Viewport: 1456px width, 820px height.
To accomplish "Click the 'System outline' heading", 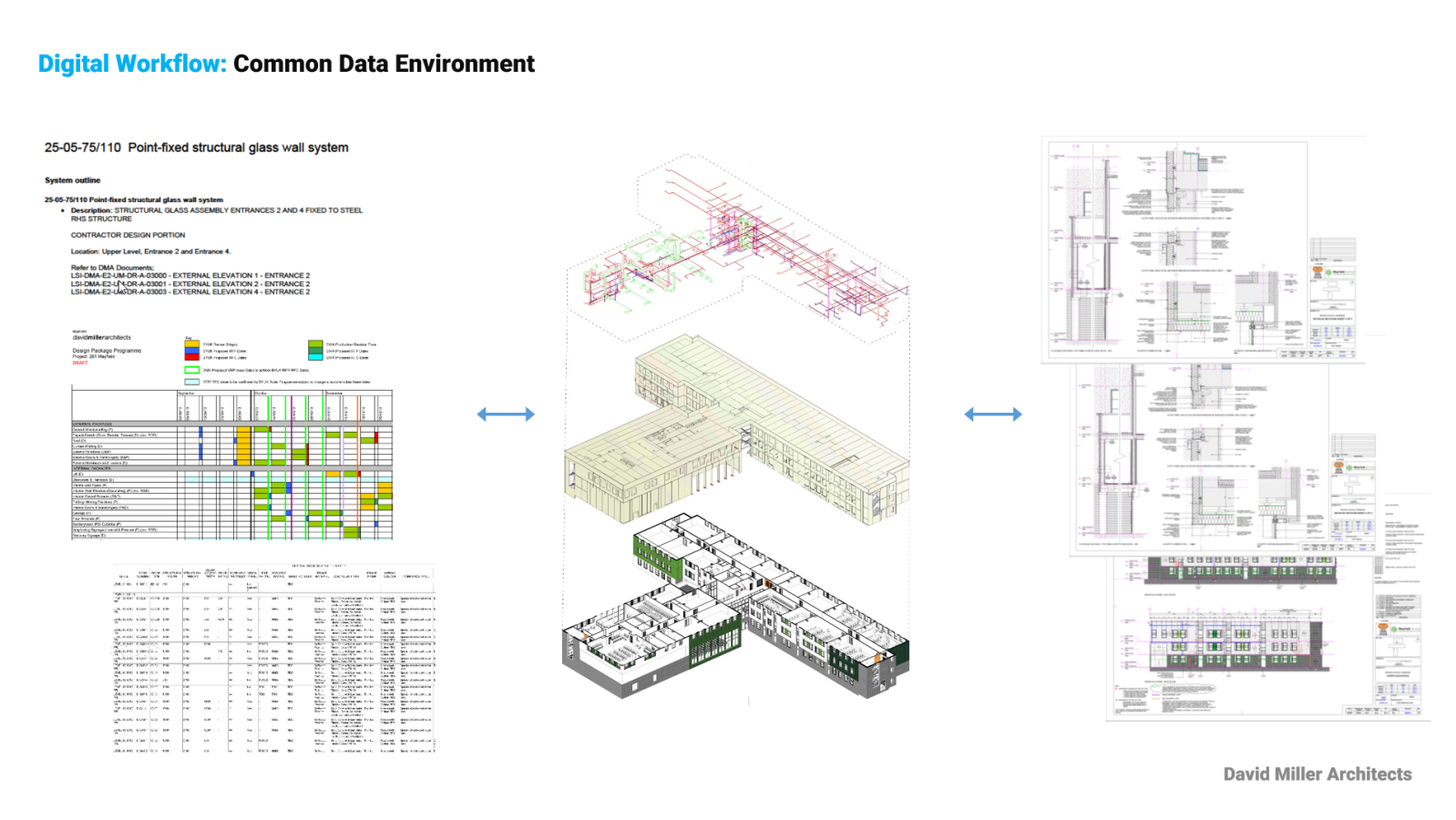I will 73,180.
